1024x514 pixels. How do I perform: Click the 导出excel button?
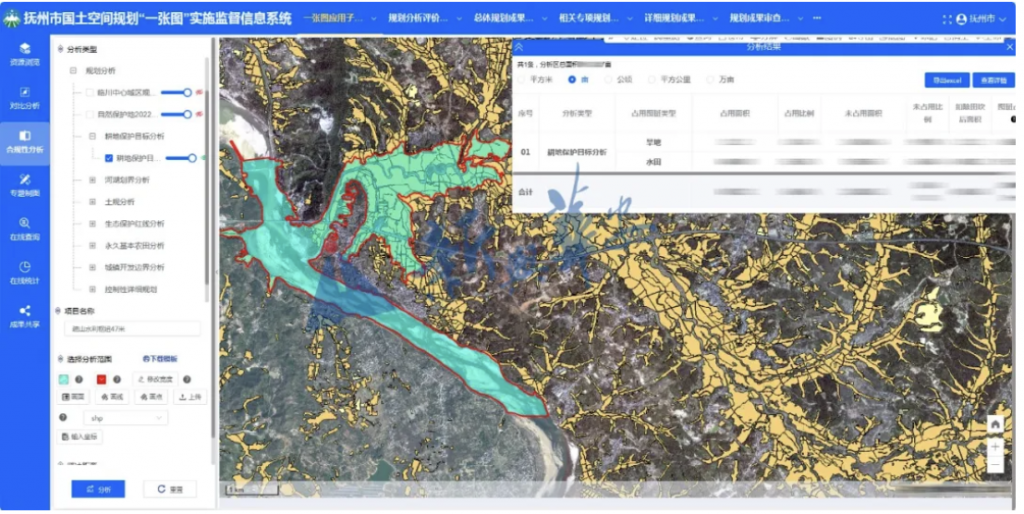point(946,79)
